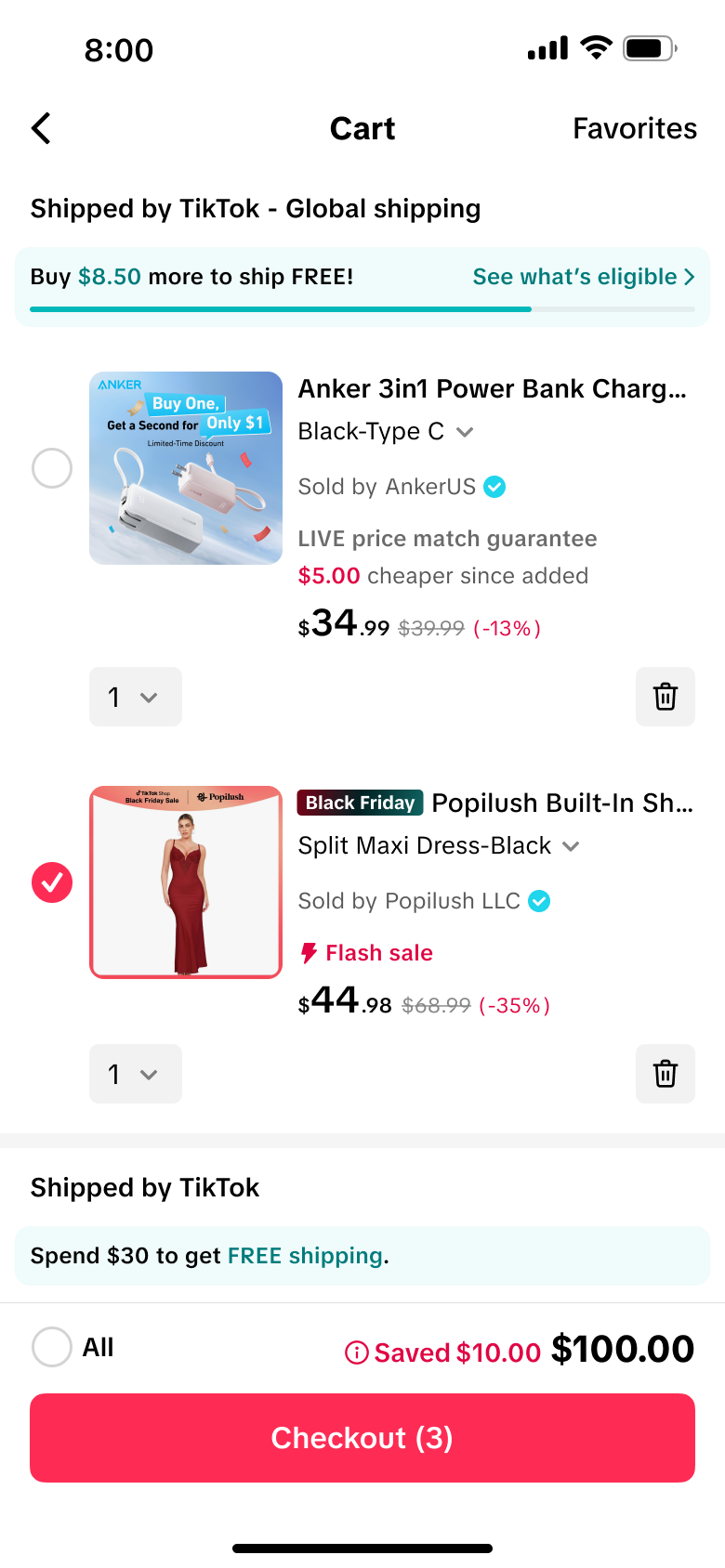Delete the Popilush dress item

[x=665, y=1074]
